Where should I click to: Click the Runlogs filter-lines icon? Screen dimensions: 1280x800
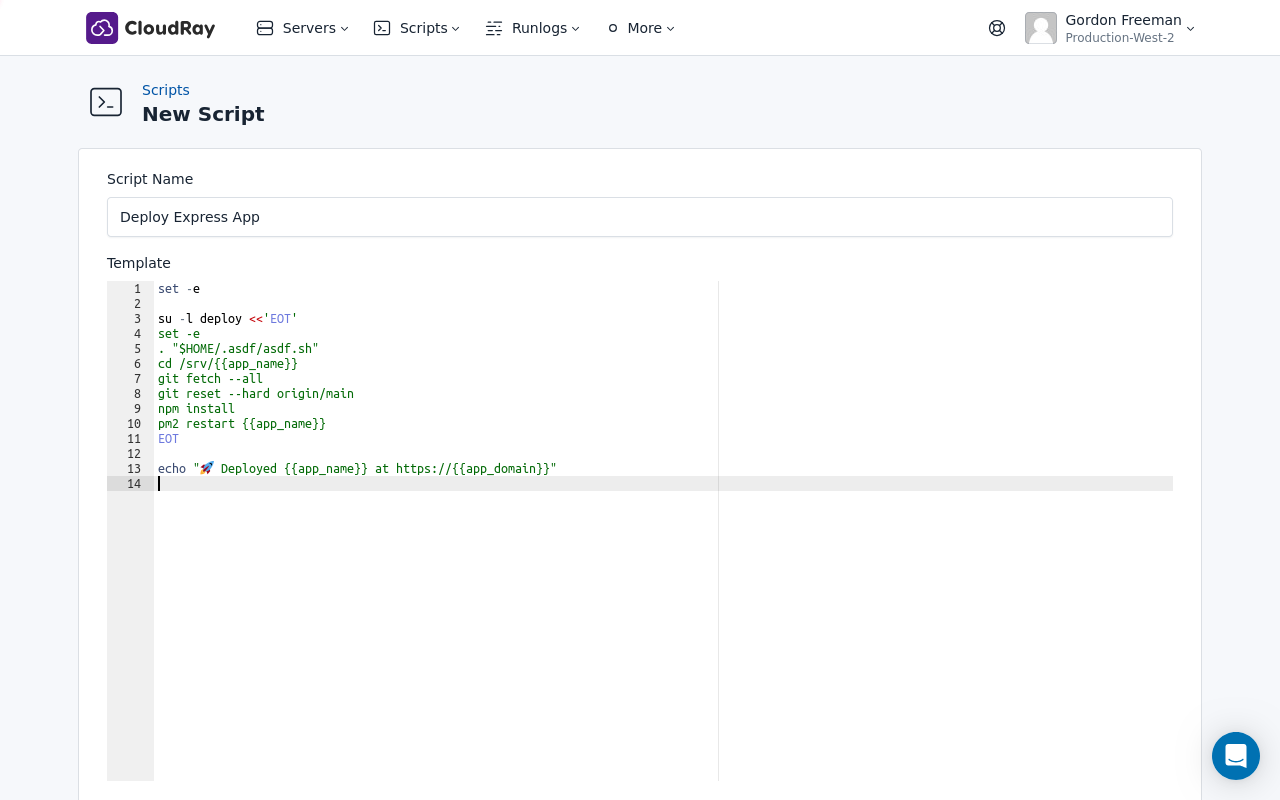point(494,28)
